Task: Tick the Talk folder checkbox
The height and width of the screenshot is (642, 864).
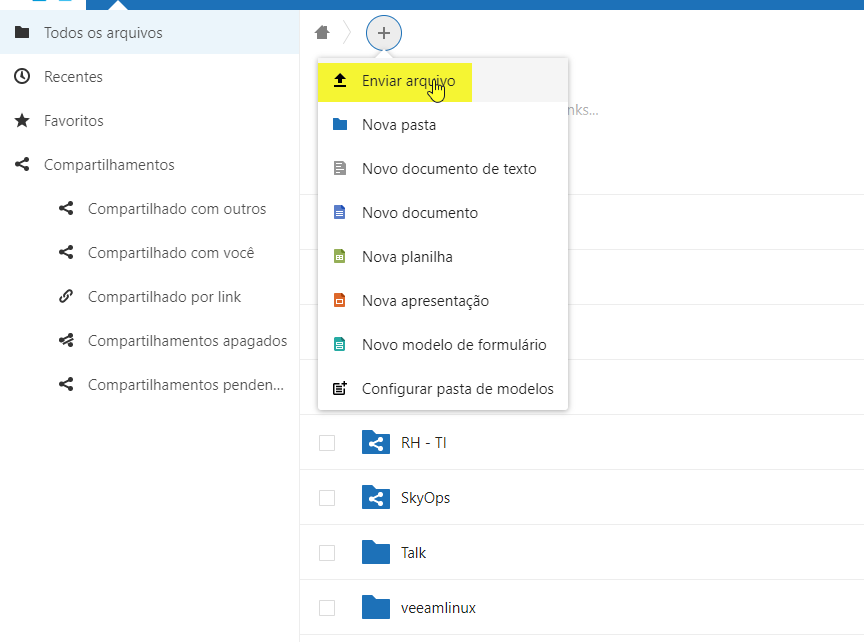Action: [x=327, y=553]
